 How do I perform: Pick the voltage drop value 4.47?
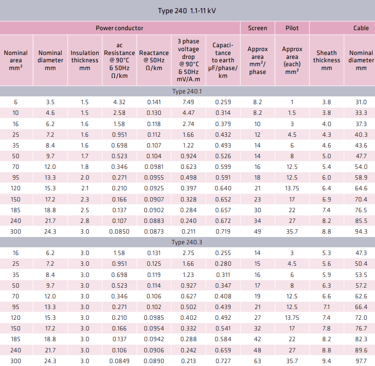[188, 113]
